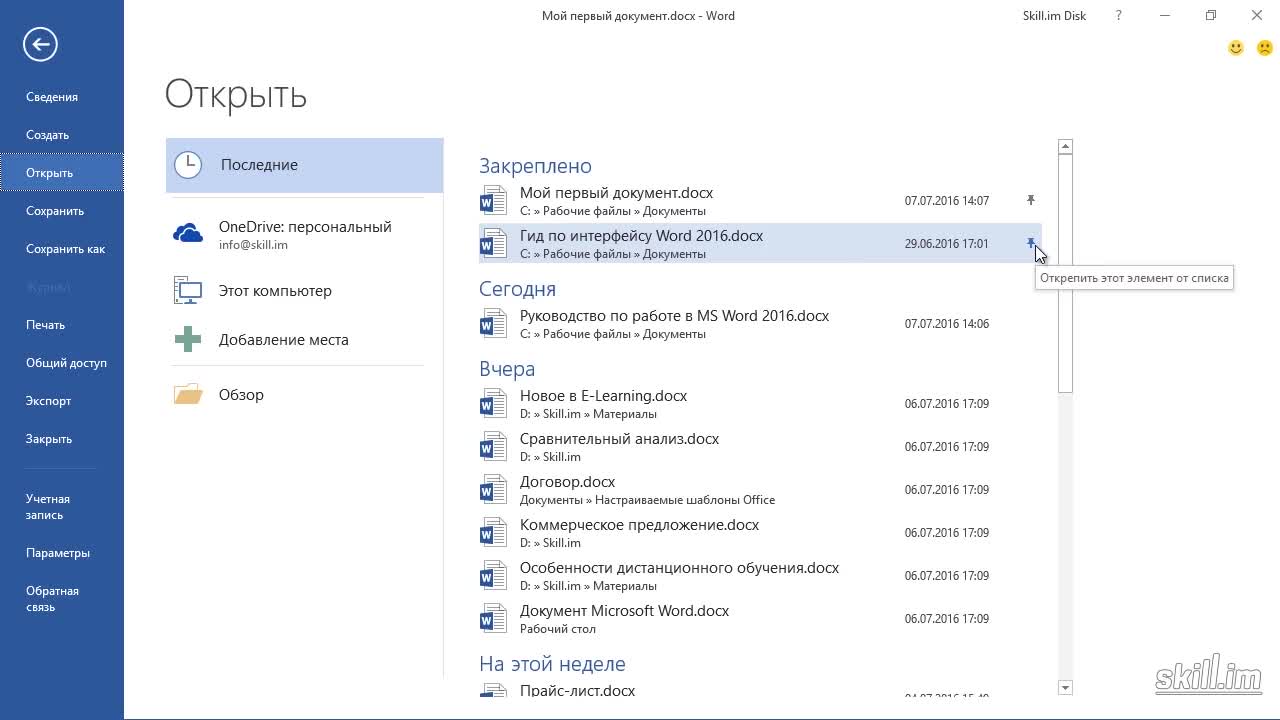The height and width of the screenshot is (720, 1280).
Task: Click the back arrow to return to document
Action: pos(40,44)
